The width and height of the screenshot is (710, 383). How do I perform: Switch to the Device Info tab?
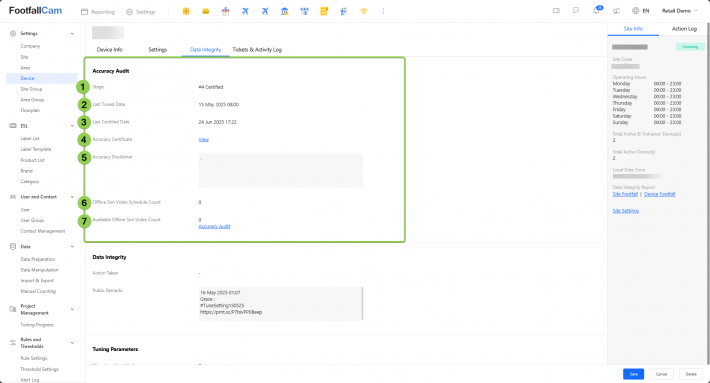(x=110, y=49)
